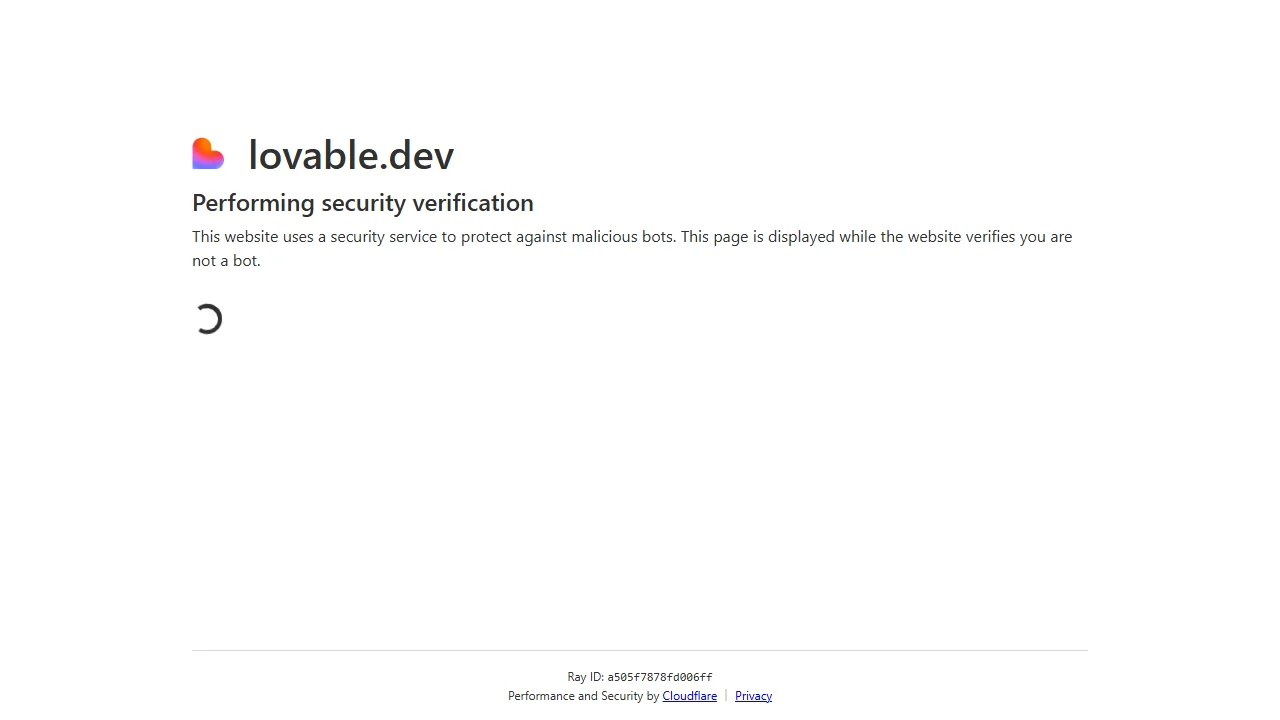Open the Cloudflare link in footer
This screenshot has width=1280, height=720.
(x=689, y=696)
